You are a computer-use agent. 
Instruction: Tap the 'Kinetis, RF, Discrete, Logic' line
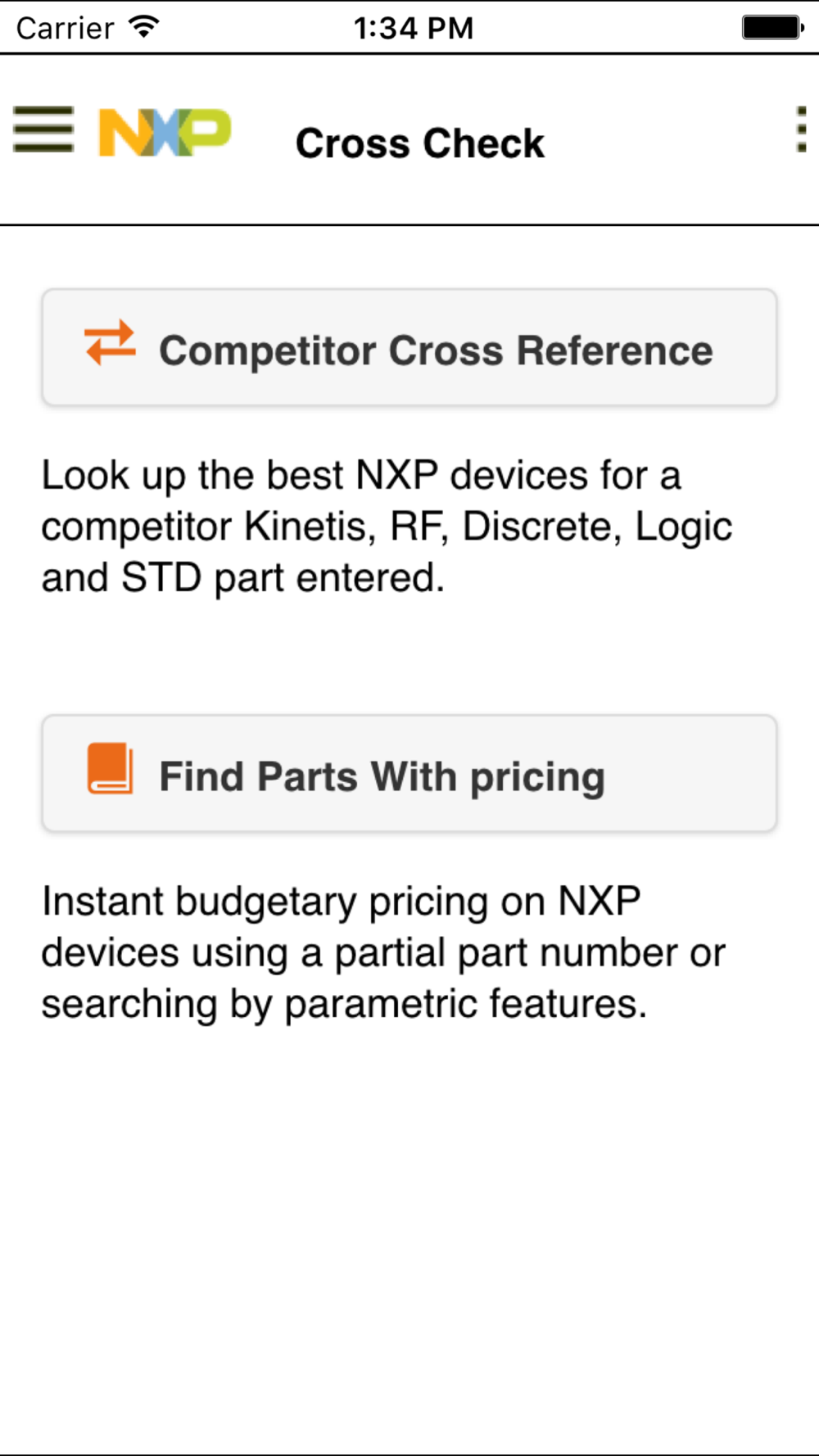[488, 527]
